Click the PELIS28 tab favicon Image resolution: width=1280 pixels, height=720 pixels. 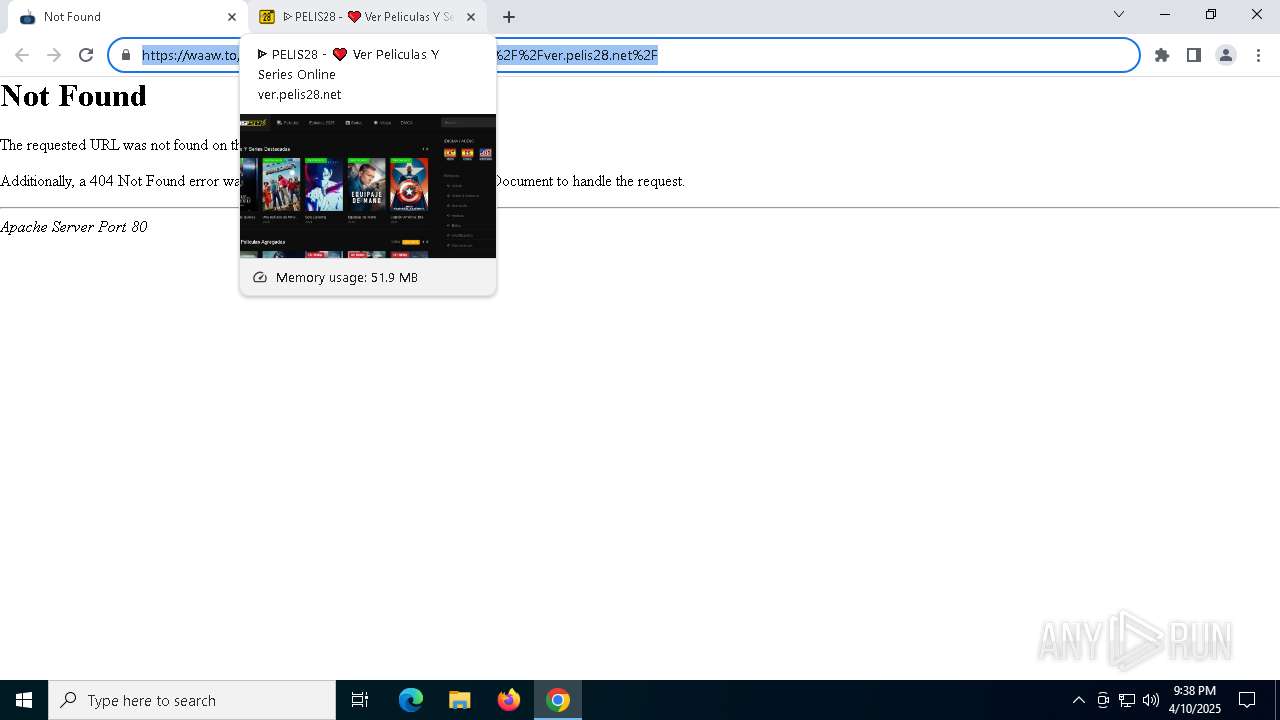coord(267,17)
